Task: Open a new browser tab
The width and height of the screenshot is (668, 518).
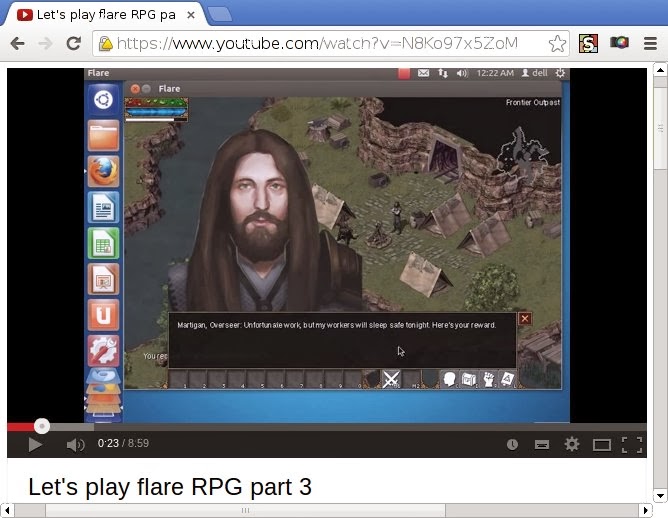Action: point(220,14)
